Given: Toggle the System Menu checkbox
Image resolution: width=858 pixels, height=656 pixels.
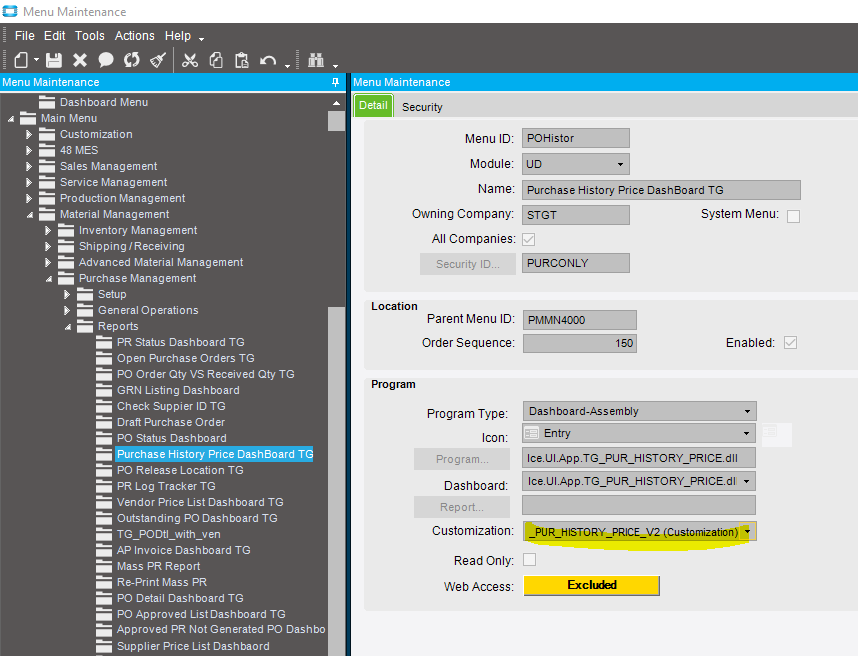Looking at the screenshot, I should click(793, 215).
